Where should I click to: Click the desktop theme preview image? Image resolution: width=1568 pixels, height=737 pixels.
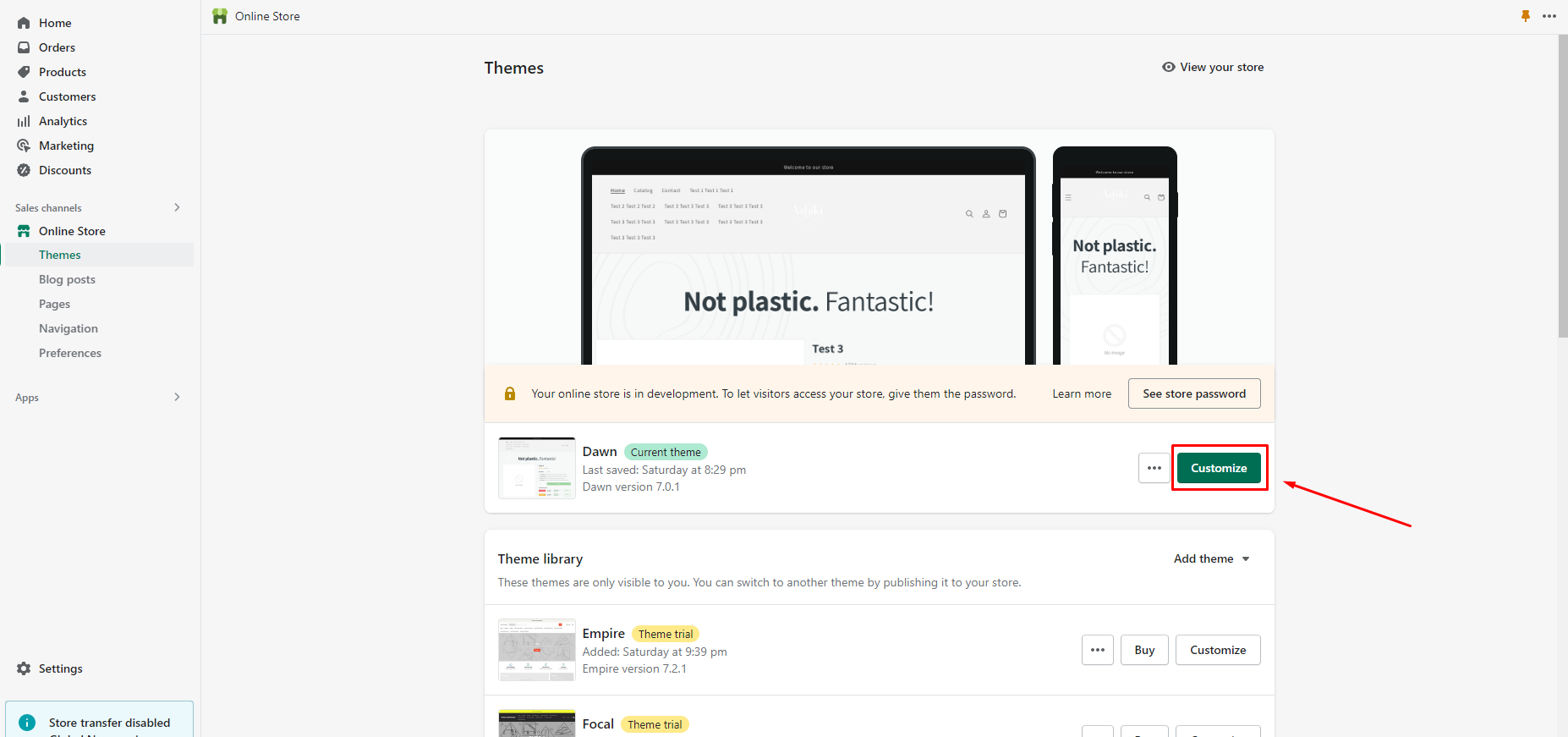(809, 256)
